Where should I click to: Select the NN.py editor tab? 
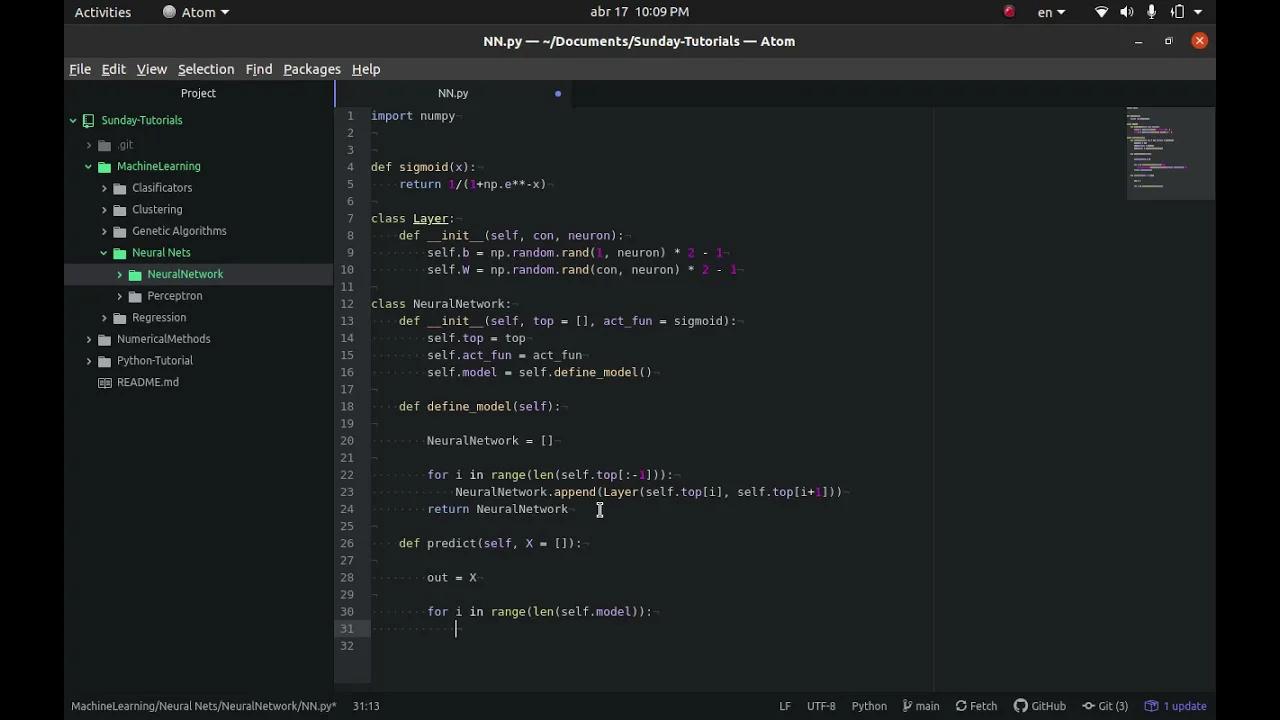(x=453, y=93)
